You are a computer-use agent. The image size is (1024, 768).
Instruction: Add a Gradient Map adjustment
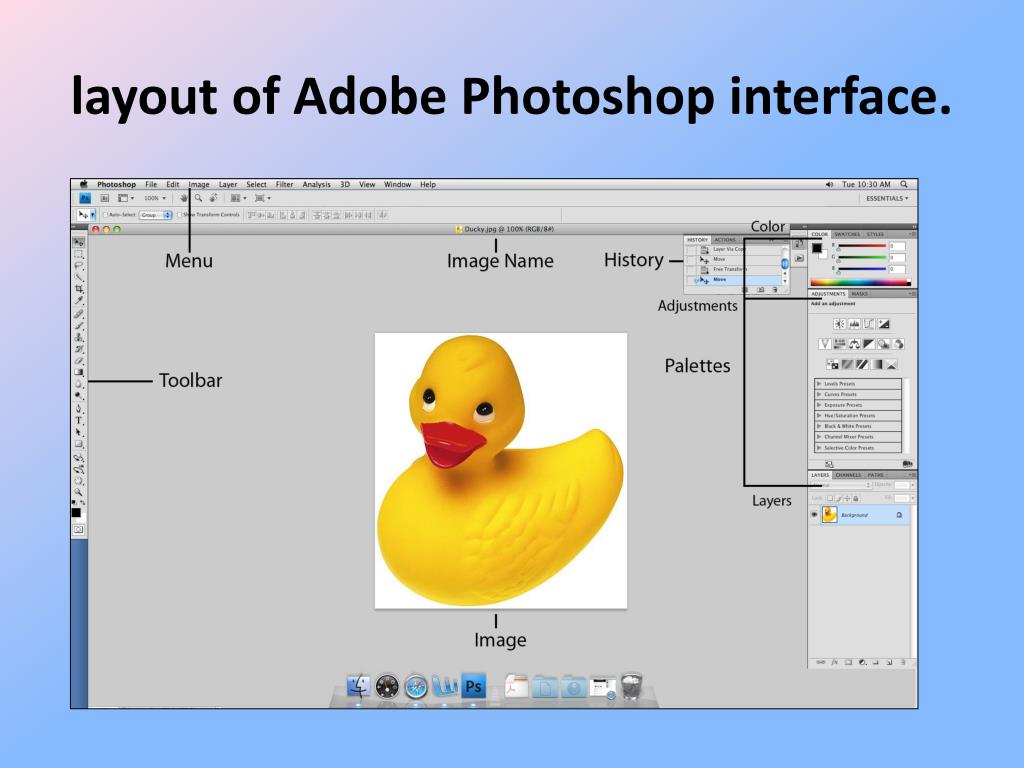click(x=876, y=364)
